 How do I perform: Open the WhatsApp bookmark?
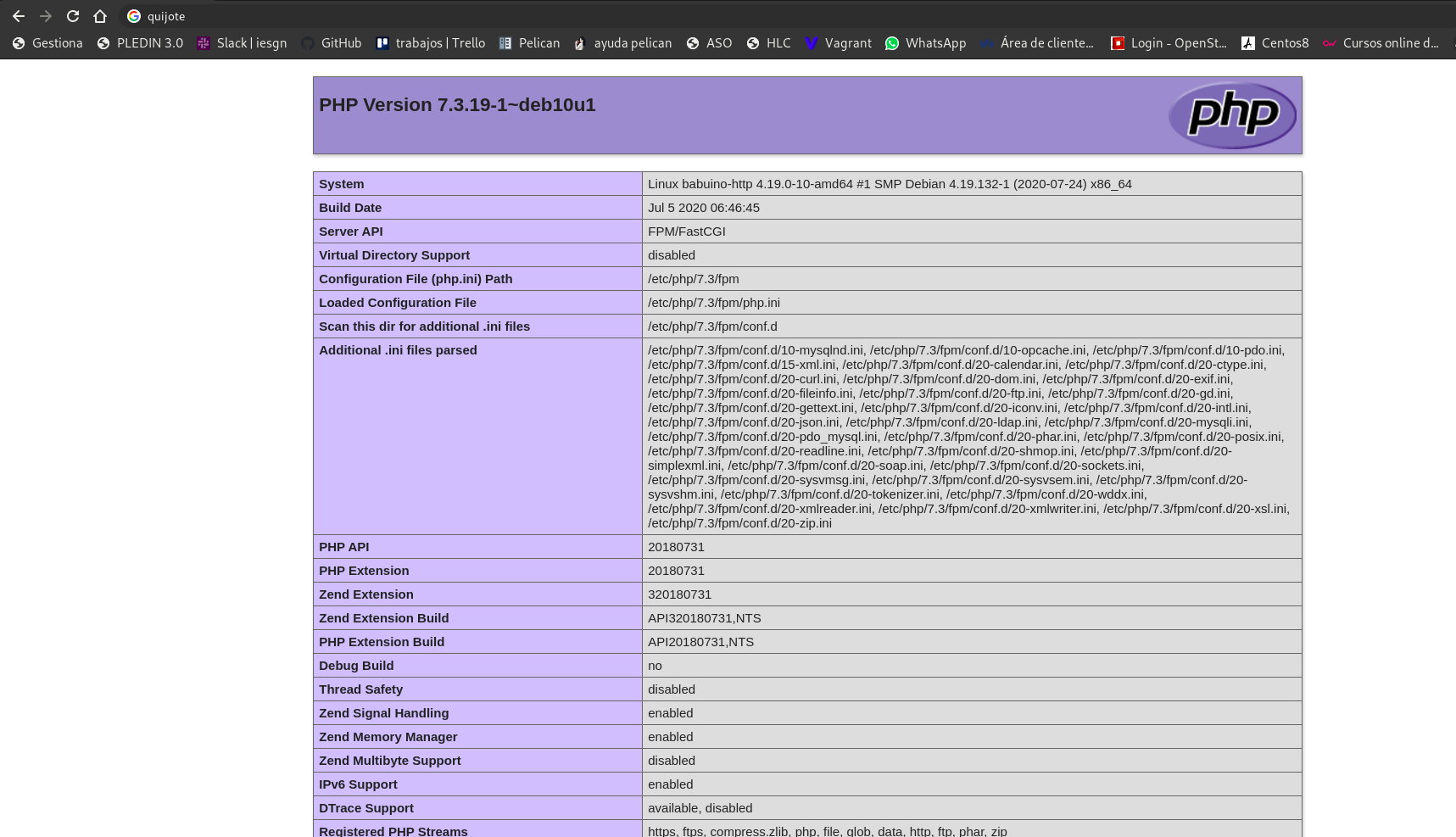coord(925,43)
